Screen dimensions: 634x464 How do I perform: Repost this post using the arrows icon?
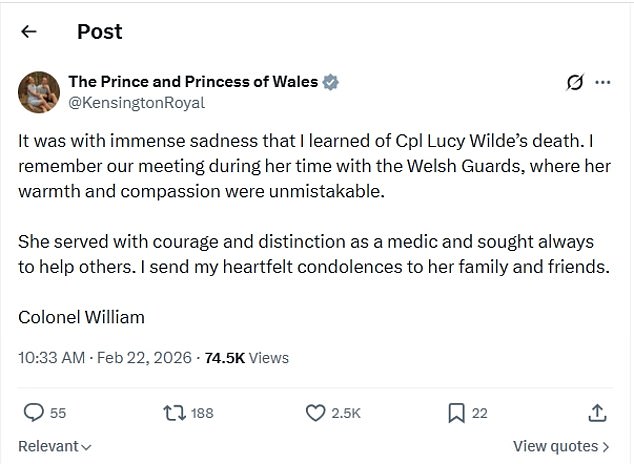pos(174,412)
